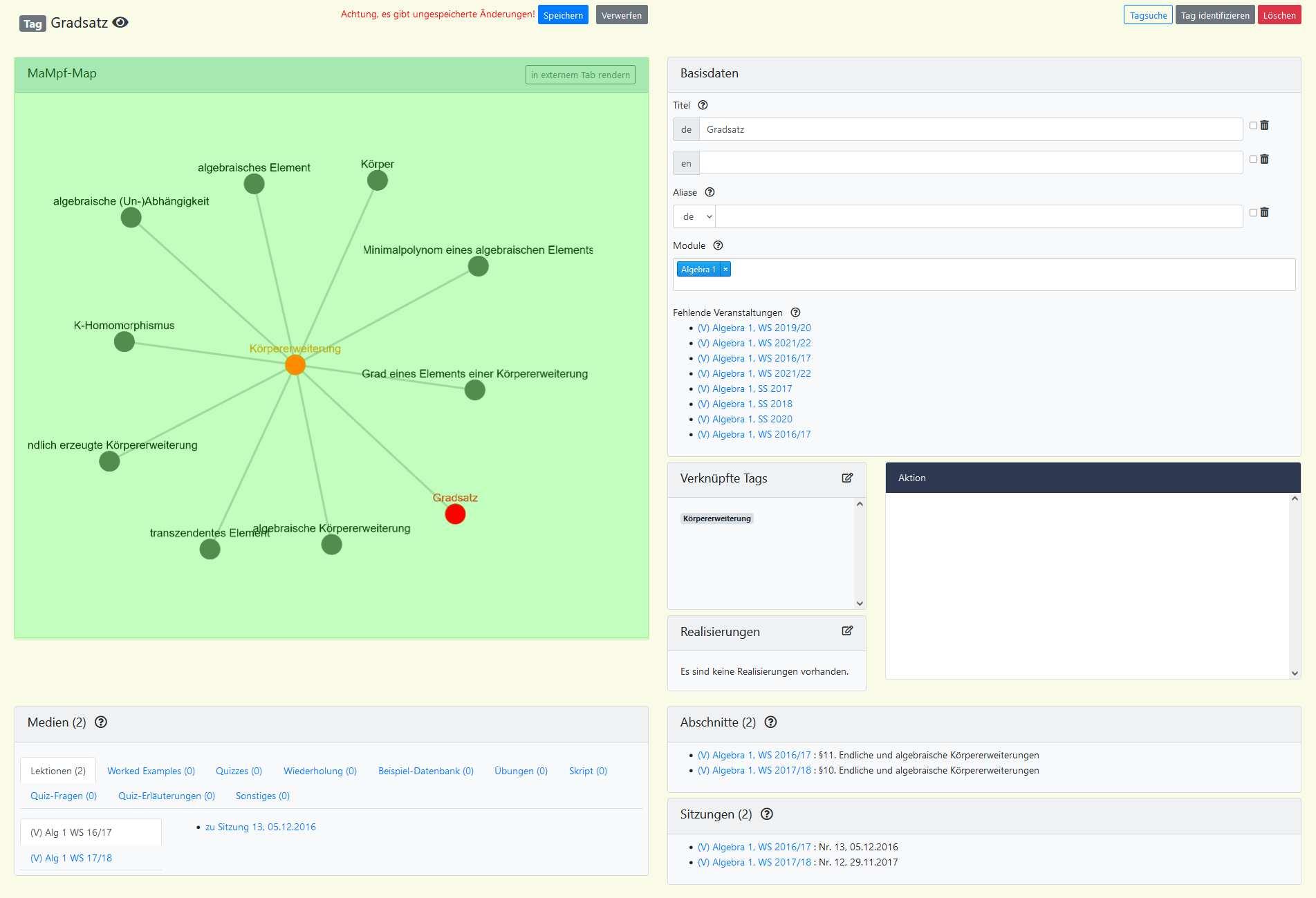
Task: Click the help icon next to Medien (2)
Action: coord(101,722)
